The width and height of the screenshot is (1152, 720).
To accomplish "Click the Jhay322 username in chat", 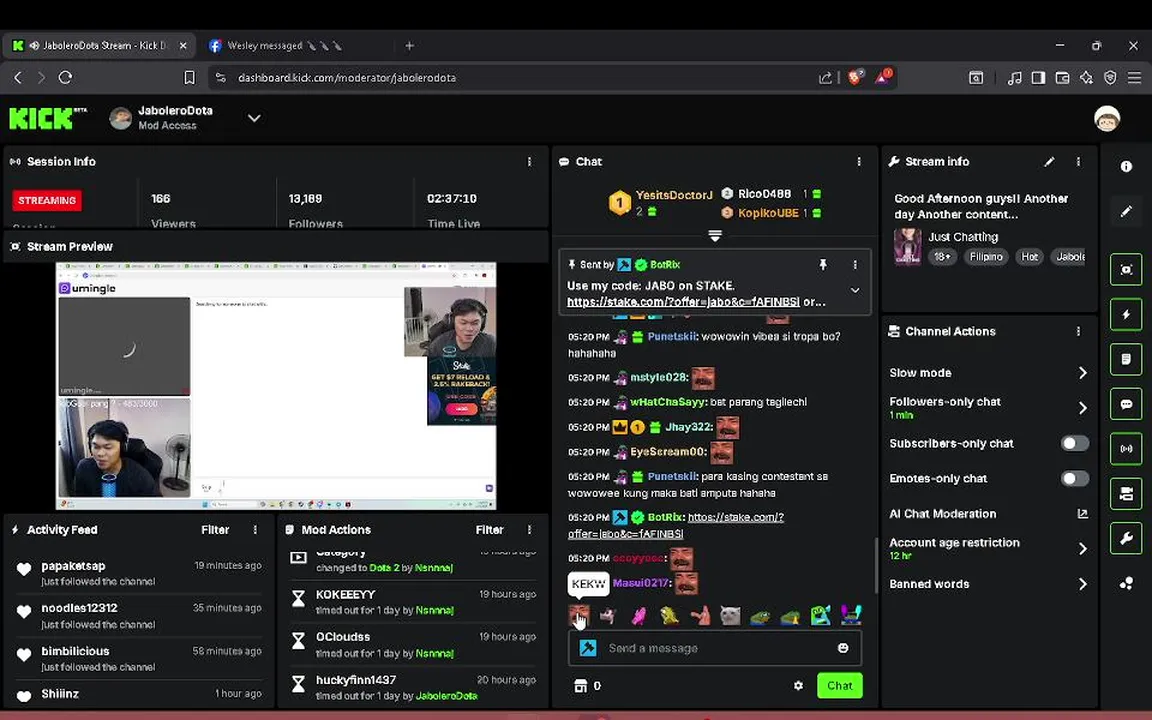I will pos(688,427).
